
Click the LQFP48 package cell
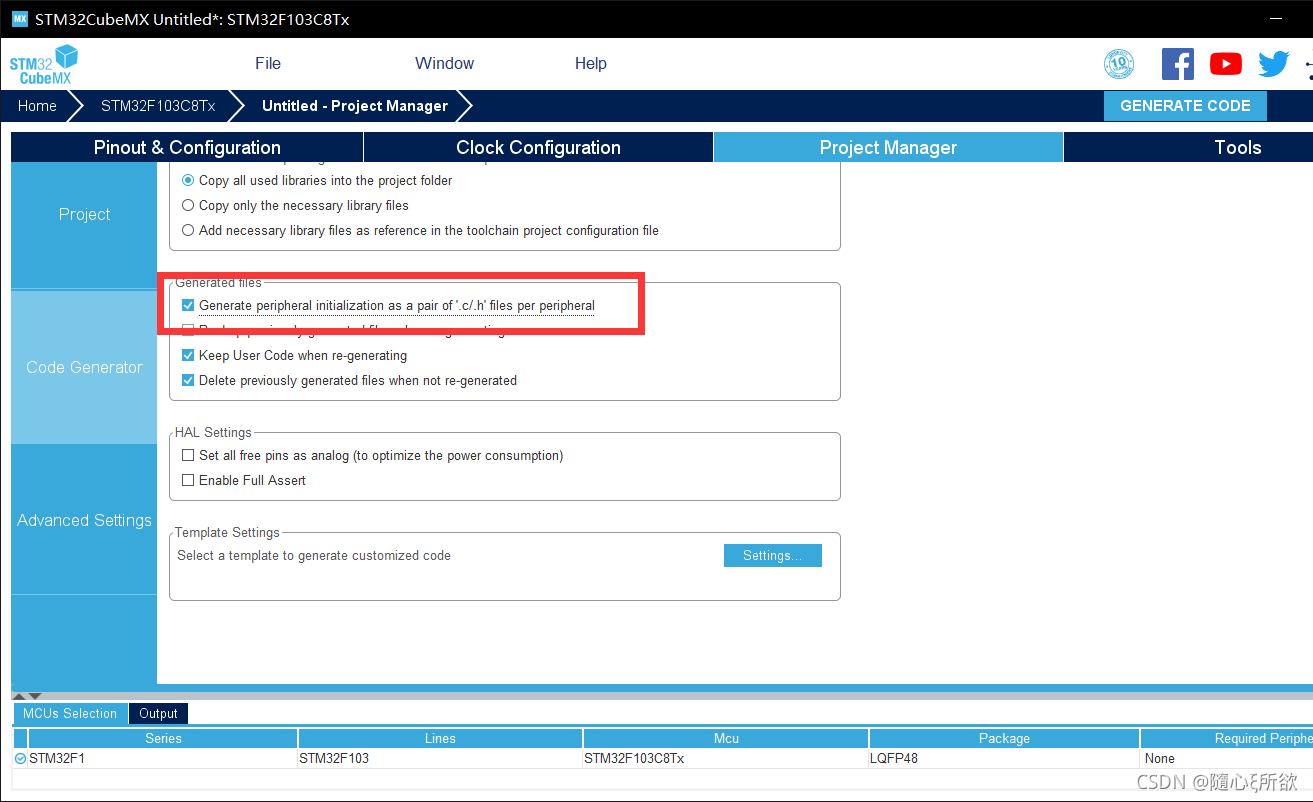(1004, 758)
